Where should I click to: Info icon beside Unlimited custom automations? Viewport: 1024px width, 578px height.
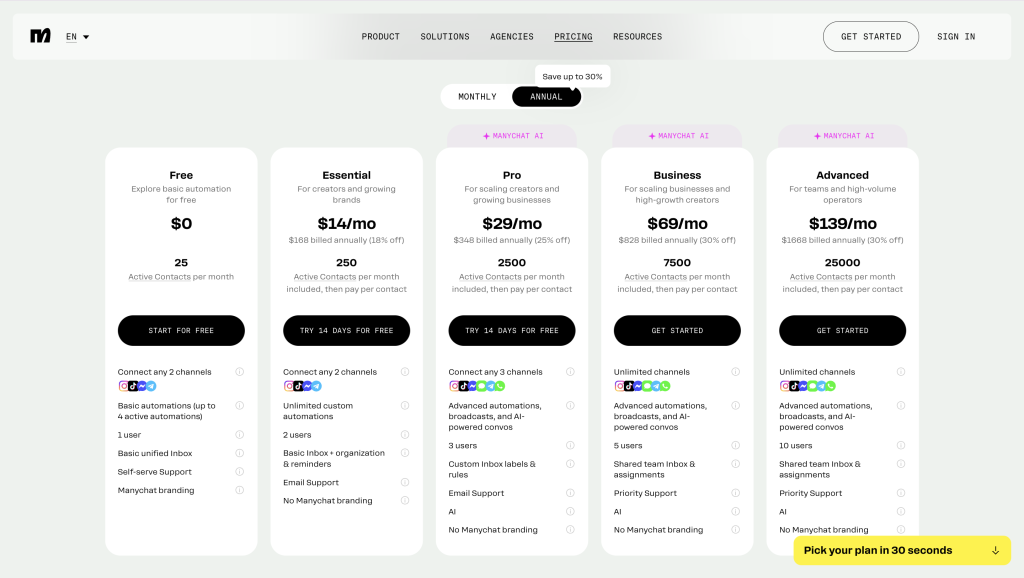tap(405, 406)
